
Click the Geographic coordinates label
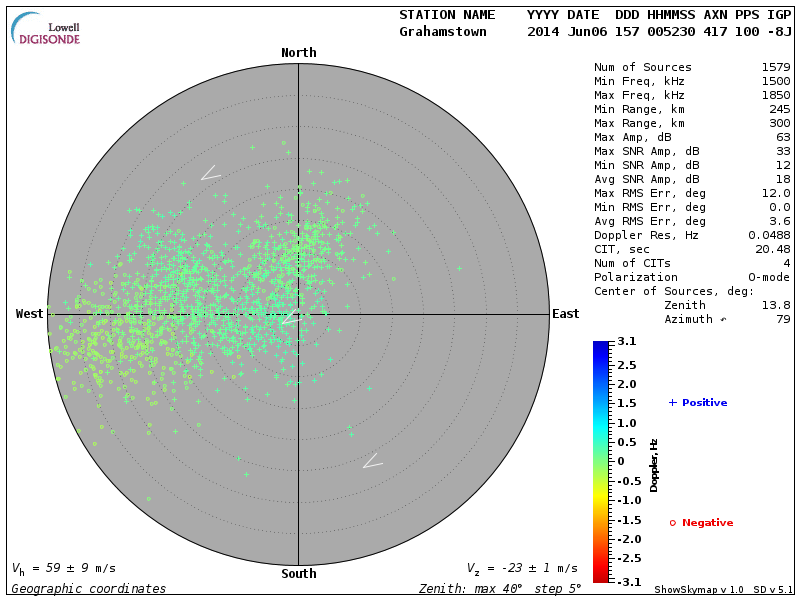88,589
